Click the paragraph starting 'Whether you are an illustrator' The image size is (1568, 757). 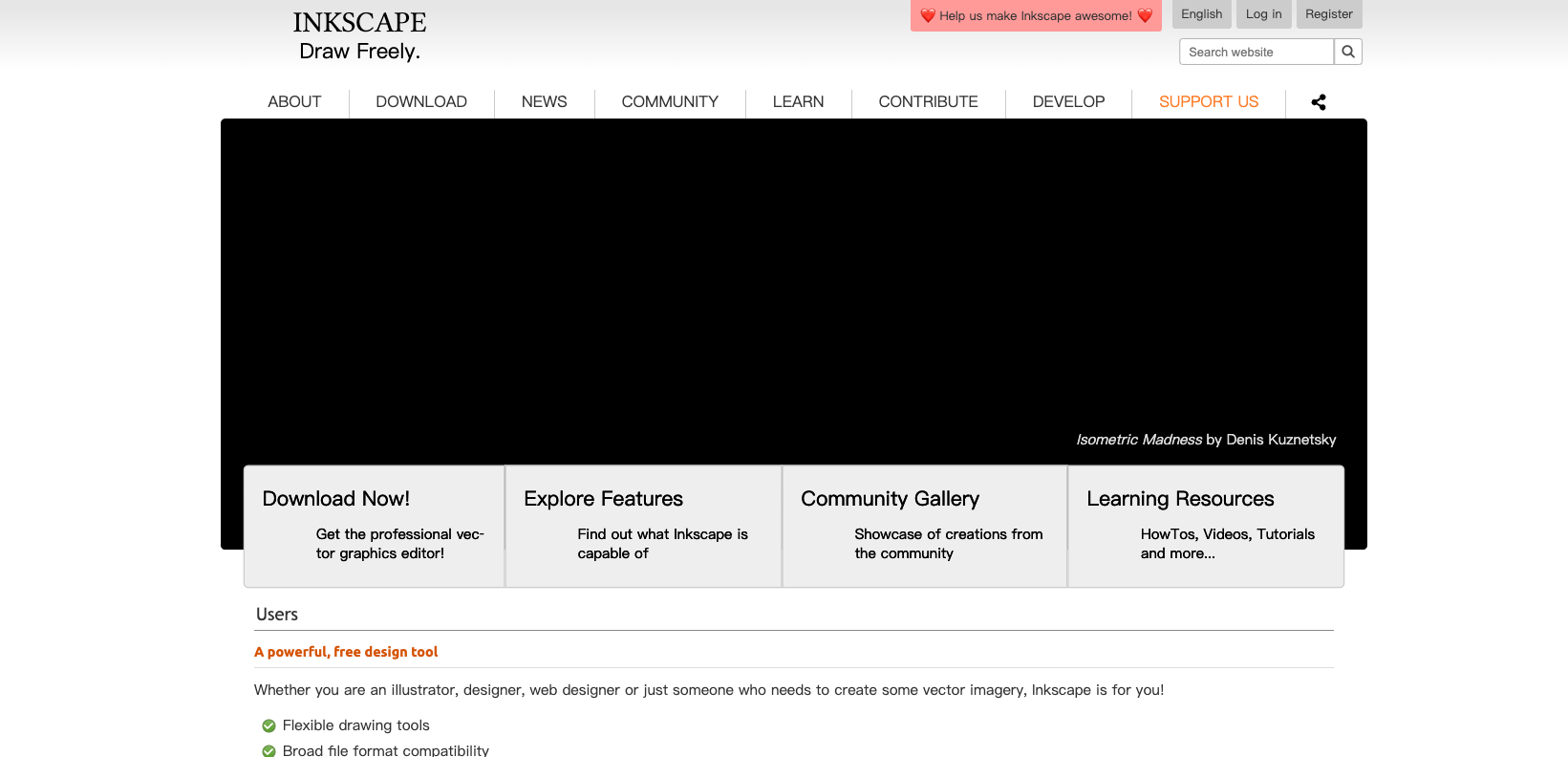coord(709,690)
